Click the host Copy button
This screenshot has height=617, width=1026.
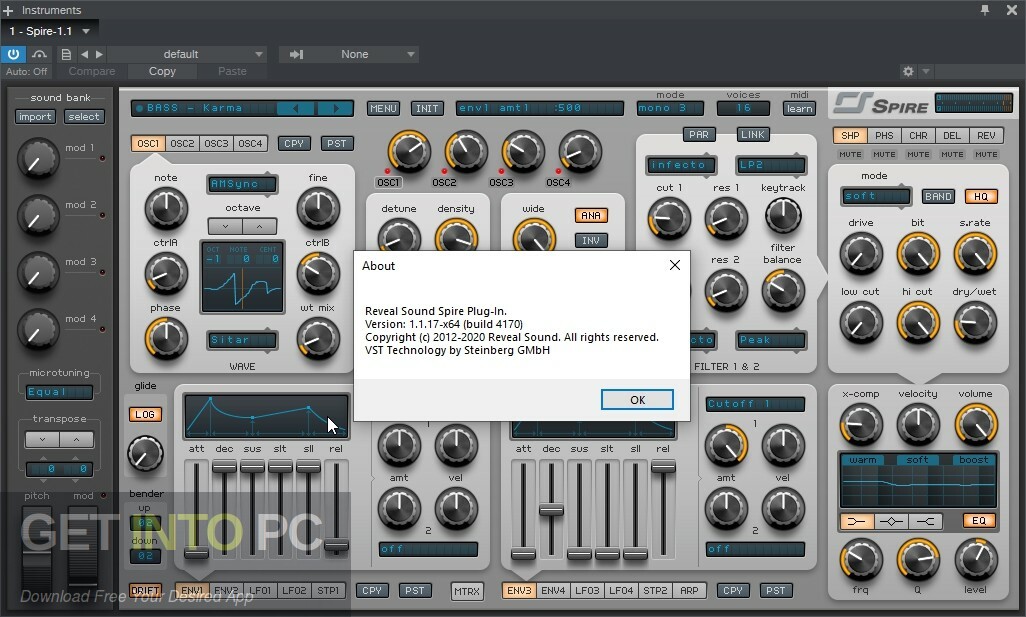[162, 71]
